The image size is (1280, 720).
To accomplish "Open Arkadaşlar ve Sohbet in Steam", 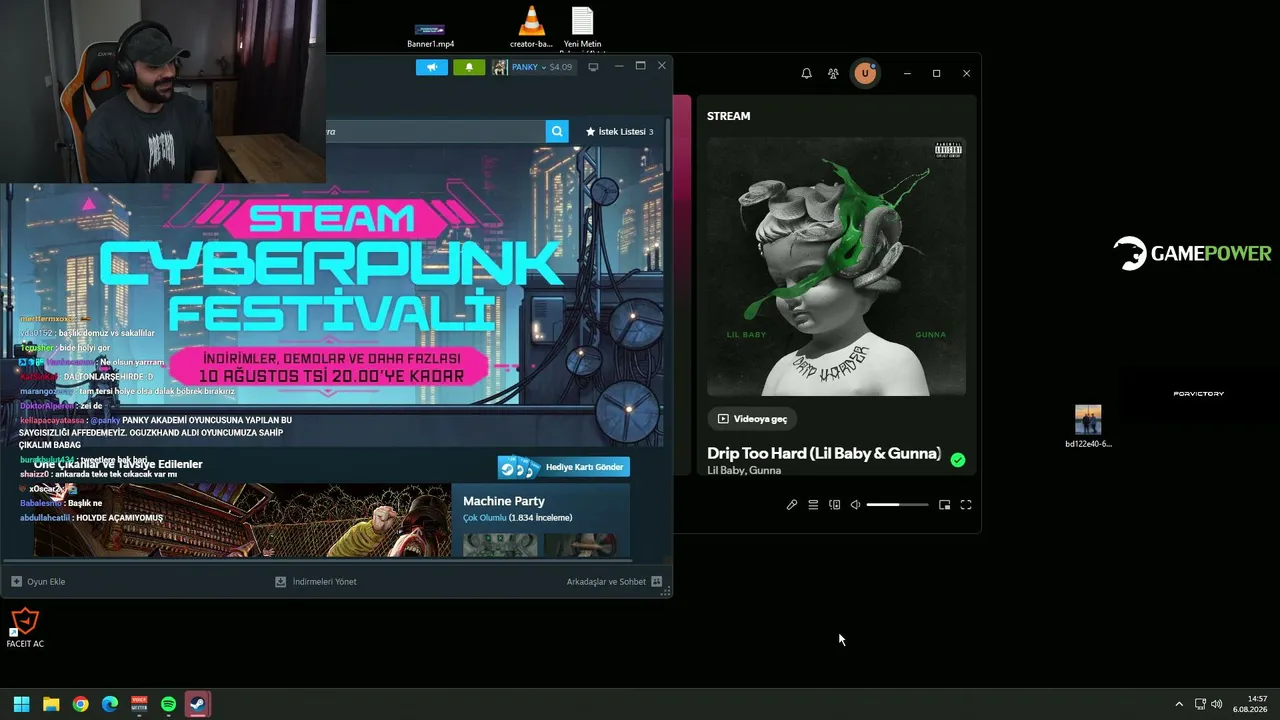I will [614, 581].
